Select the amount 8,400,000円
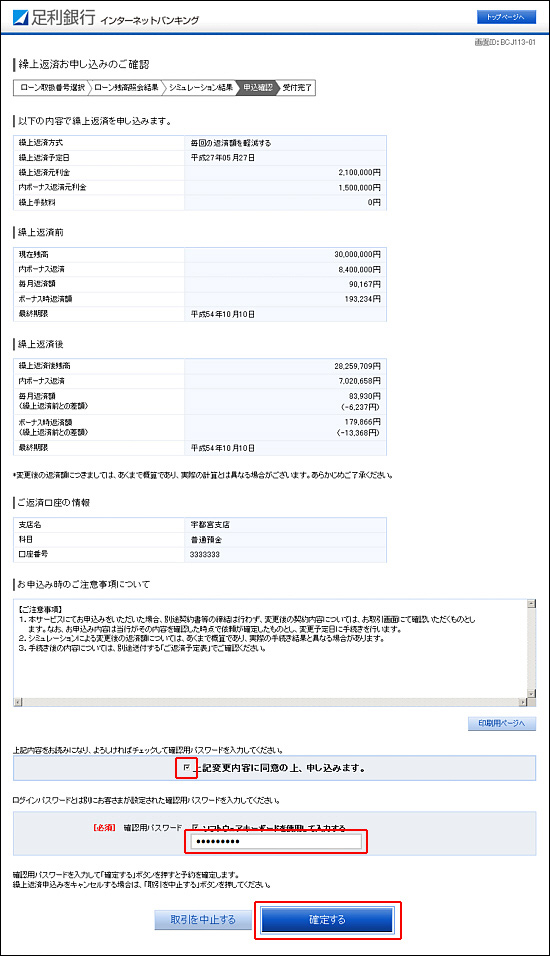 359,269
